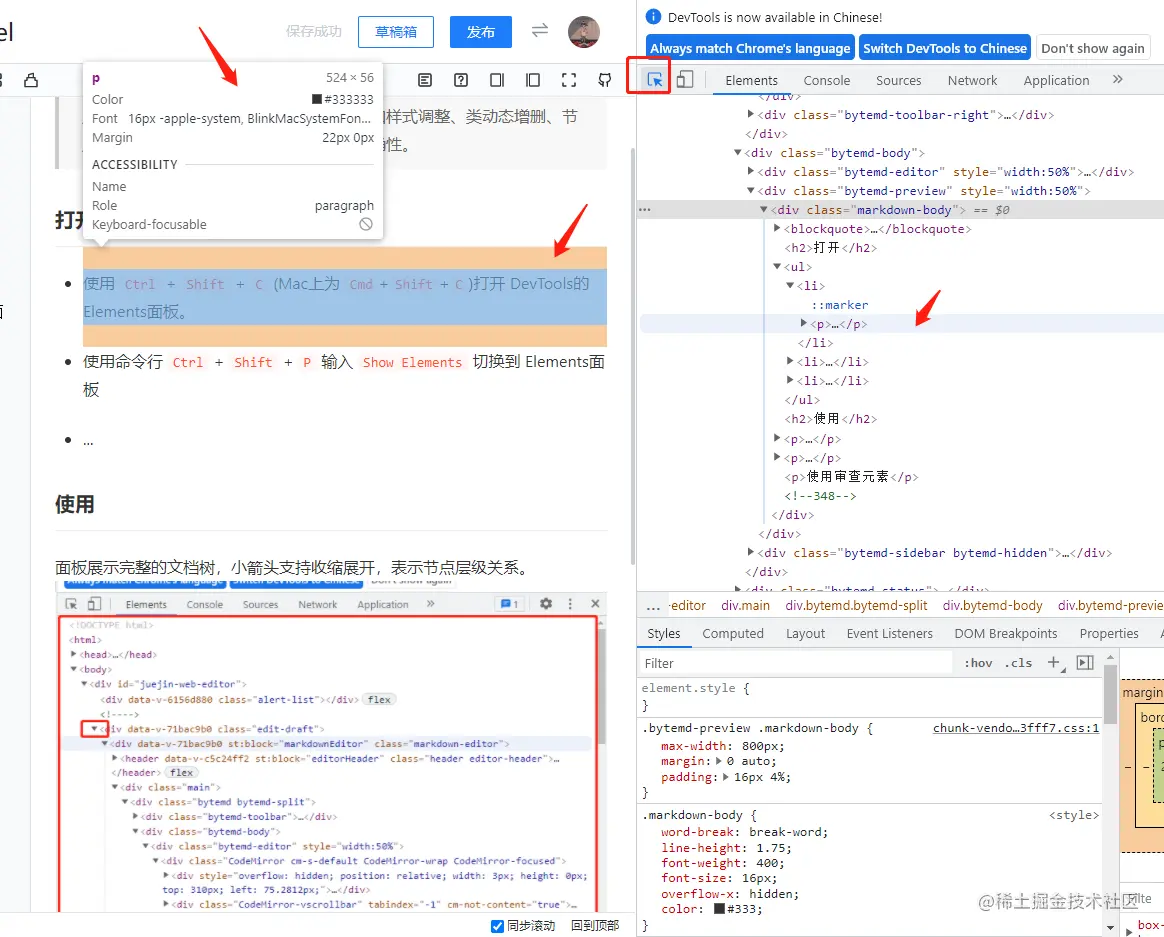Dismiss notice with Don't show again
The image size is (1164, 937).
coord(1093,48)
